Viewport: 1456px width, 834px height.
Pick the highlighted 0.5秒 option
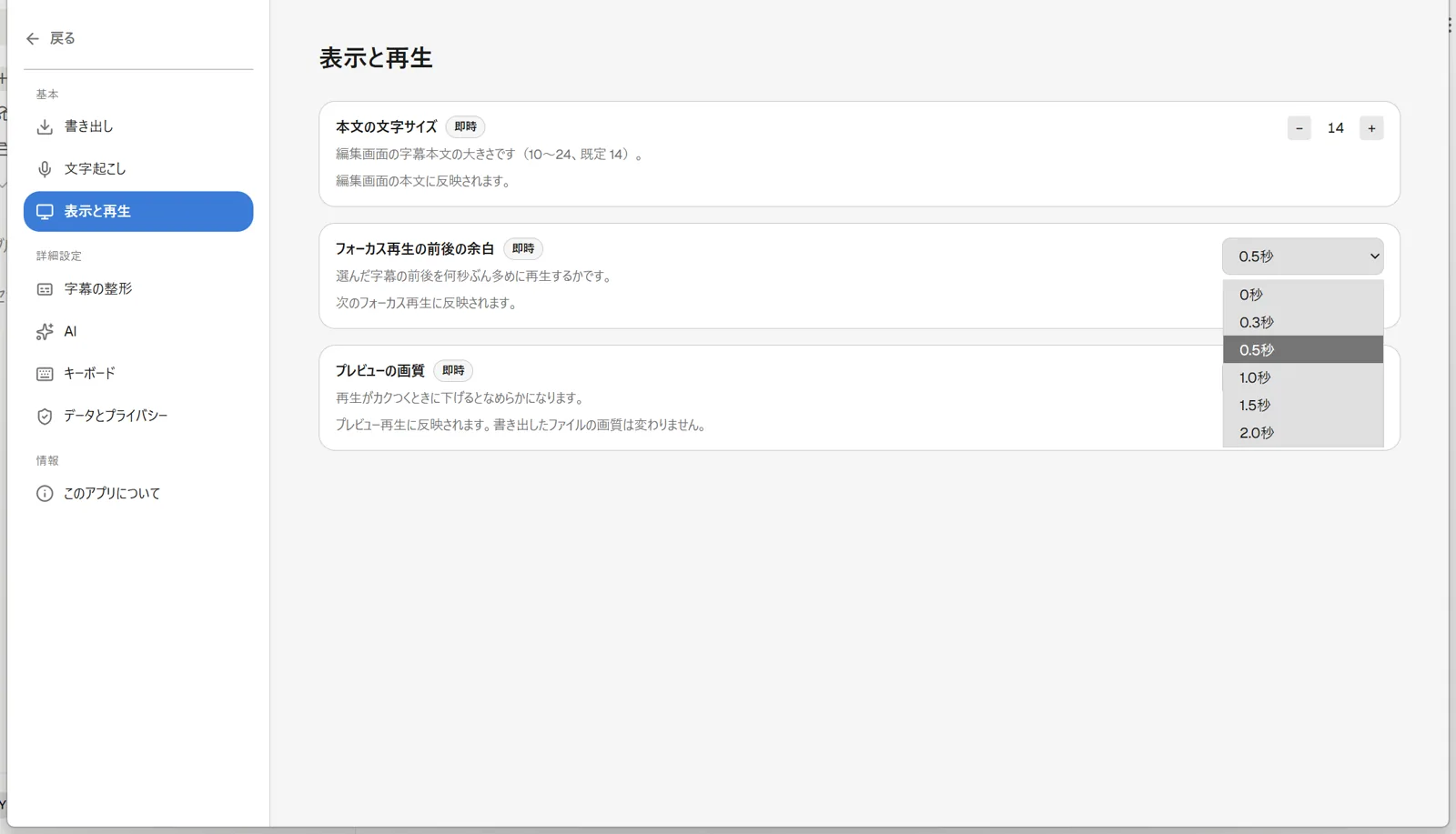coord(1302,349)
